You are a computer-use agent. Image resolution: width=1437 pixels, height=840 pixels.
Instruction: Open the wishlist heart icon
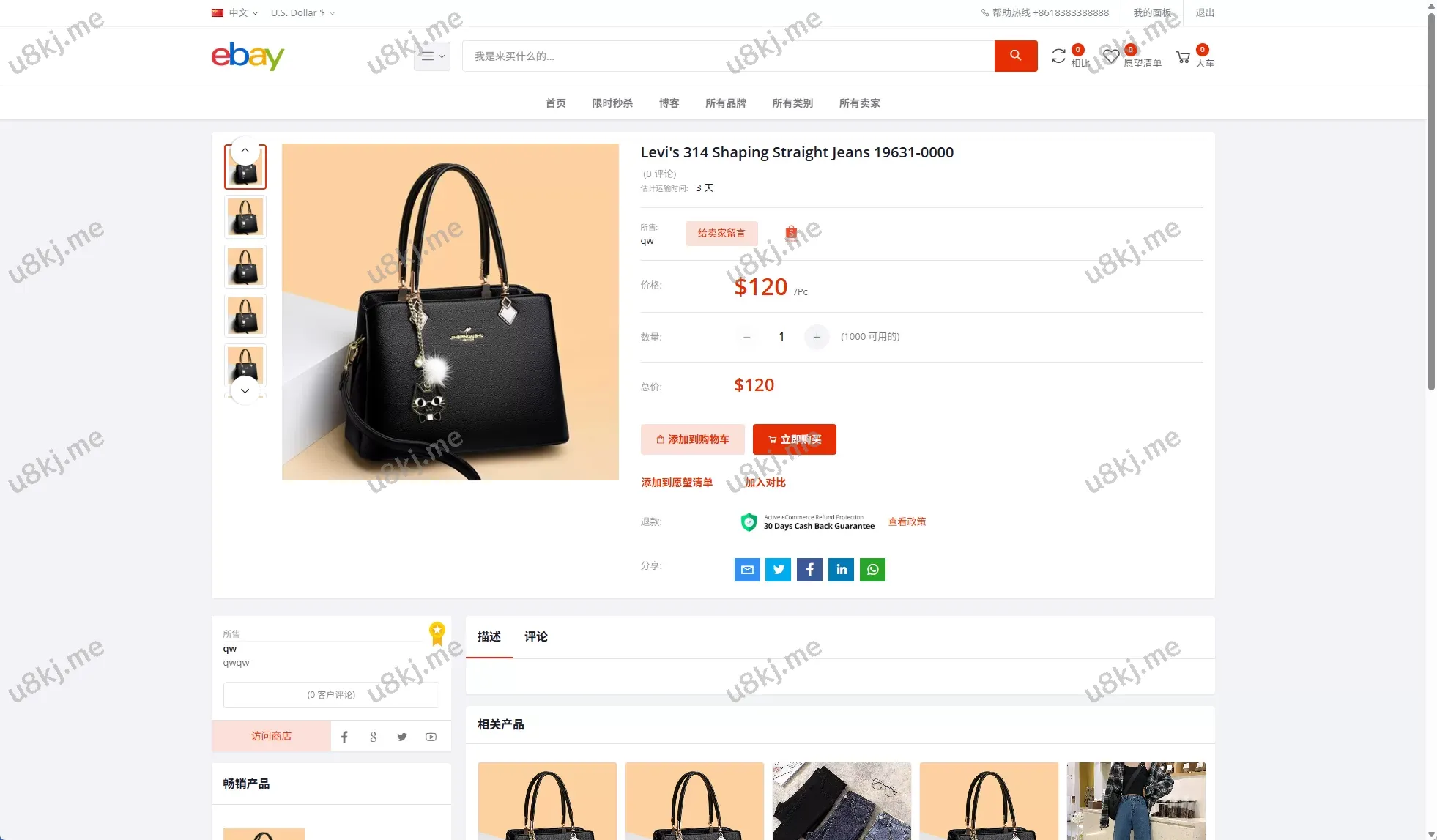click(1111, 56)
